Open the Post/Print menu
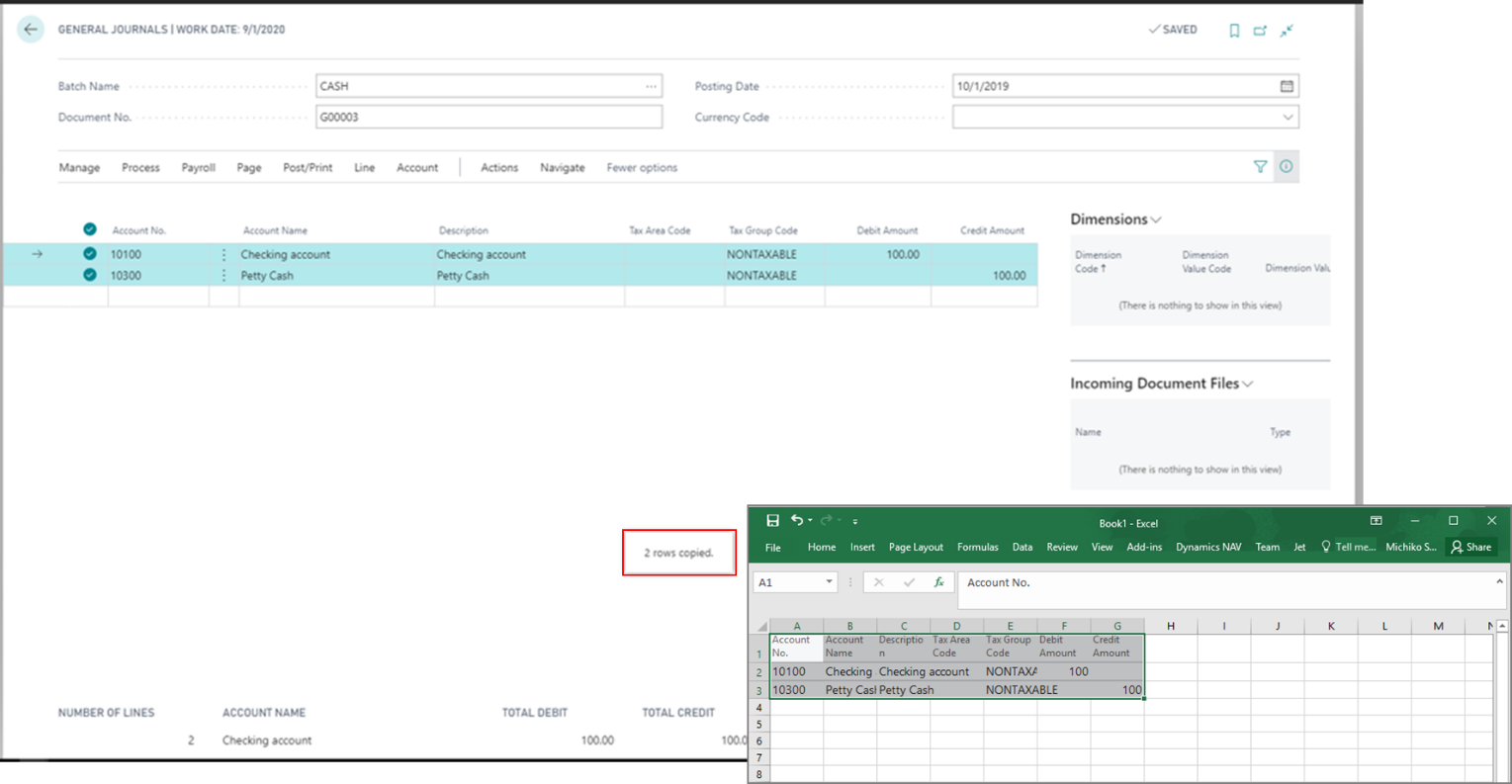This screenshot has width=1512, height=784. pyautogui.click(x=308, y=168)
